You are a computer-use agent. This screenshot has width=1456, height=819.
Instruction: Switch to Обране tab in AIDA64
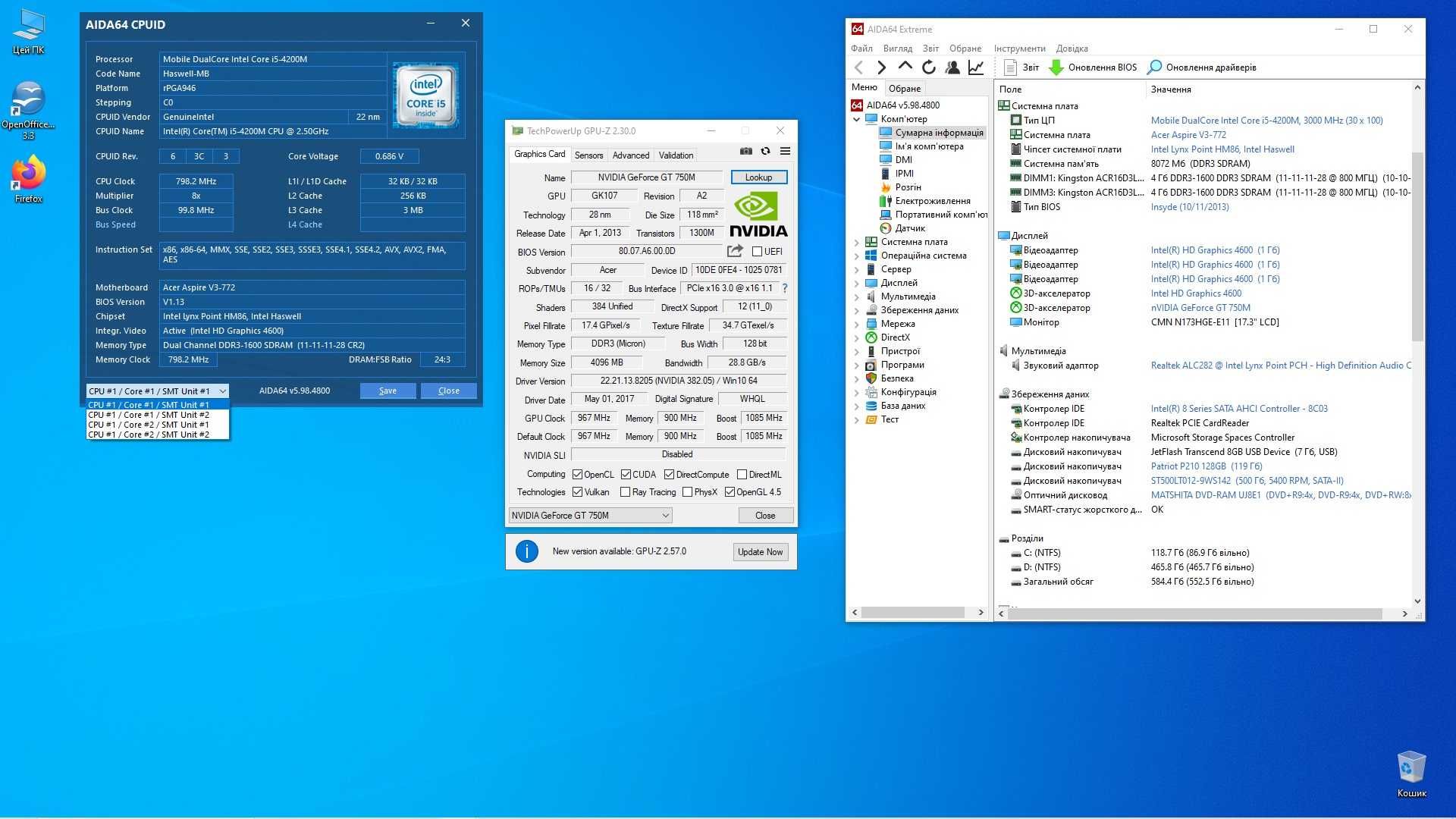pyautogui.click(x=904, y=89)
